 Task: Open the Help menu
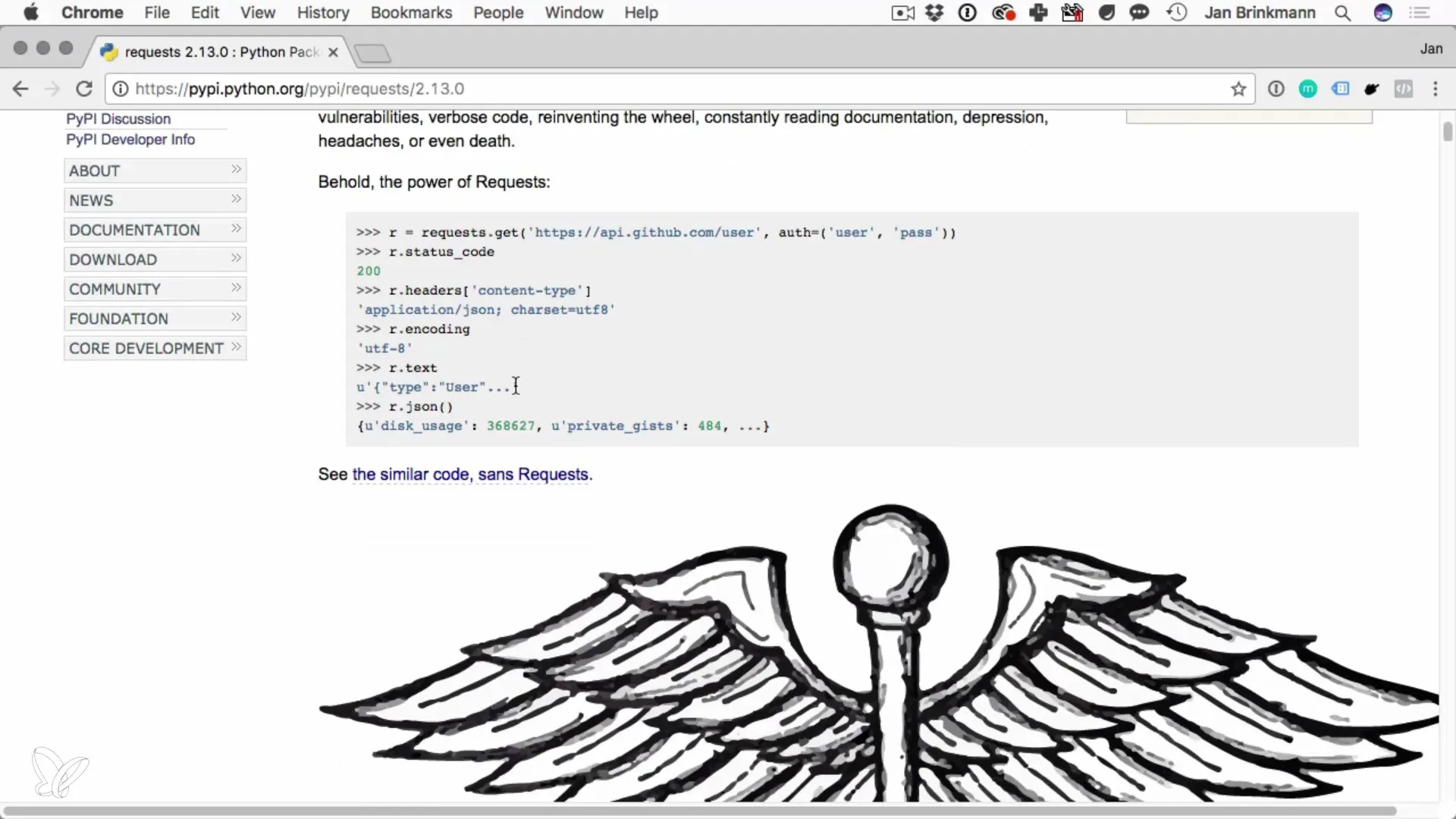pyautogui.click(x=641, y=13)
